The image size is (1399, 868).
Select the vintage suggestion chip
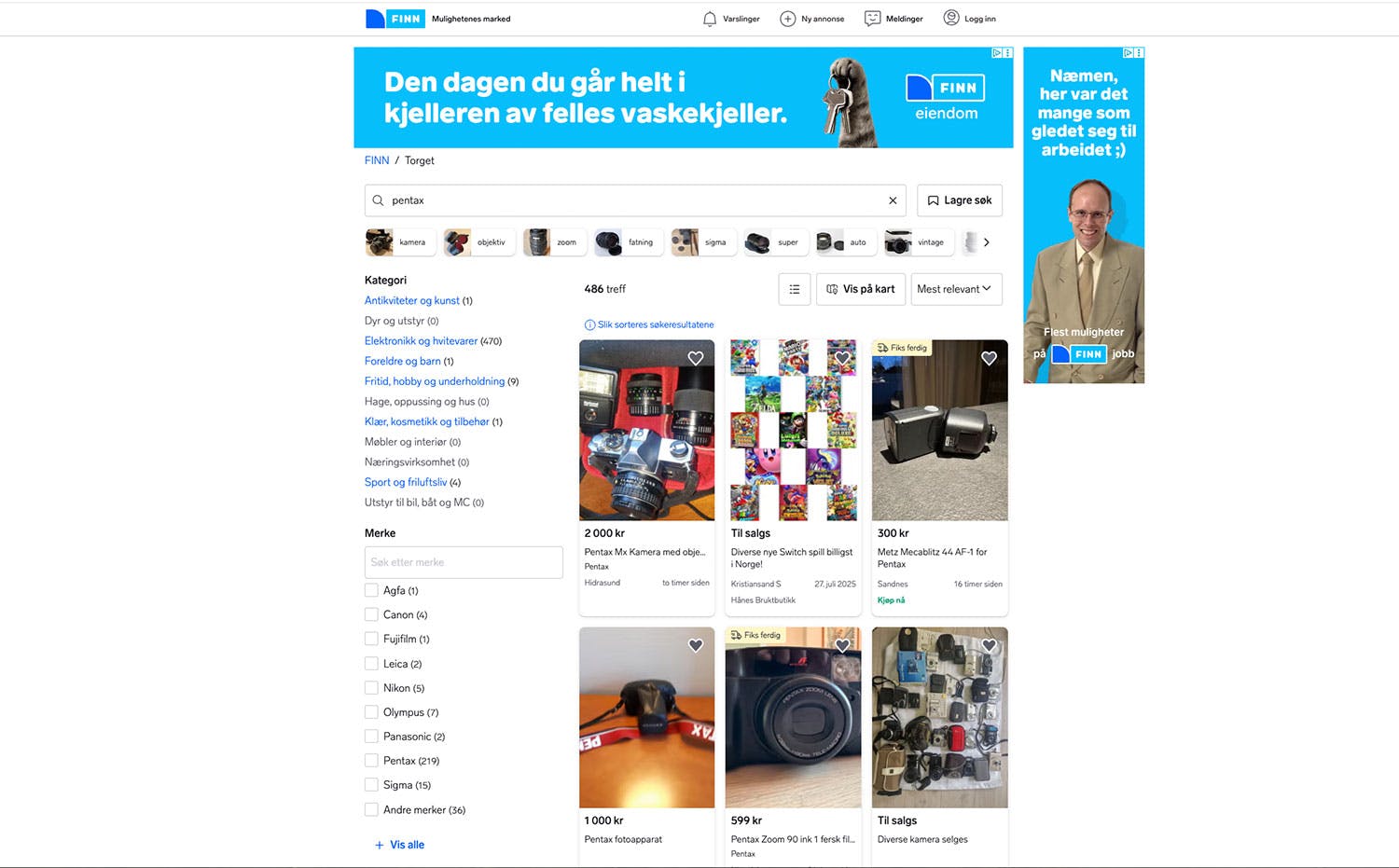(918, 242)
